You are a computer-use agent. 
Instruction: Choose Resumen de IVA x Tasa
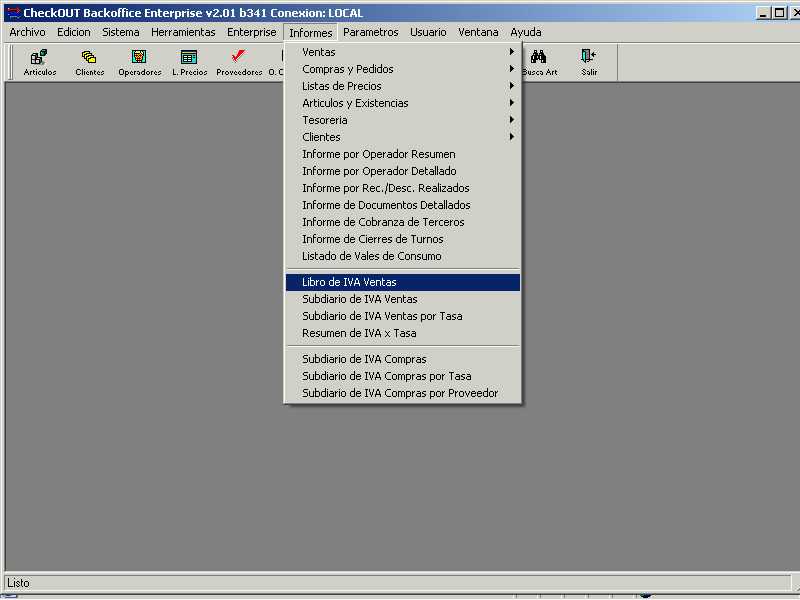coord(403,333)
